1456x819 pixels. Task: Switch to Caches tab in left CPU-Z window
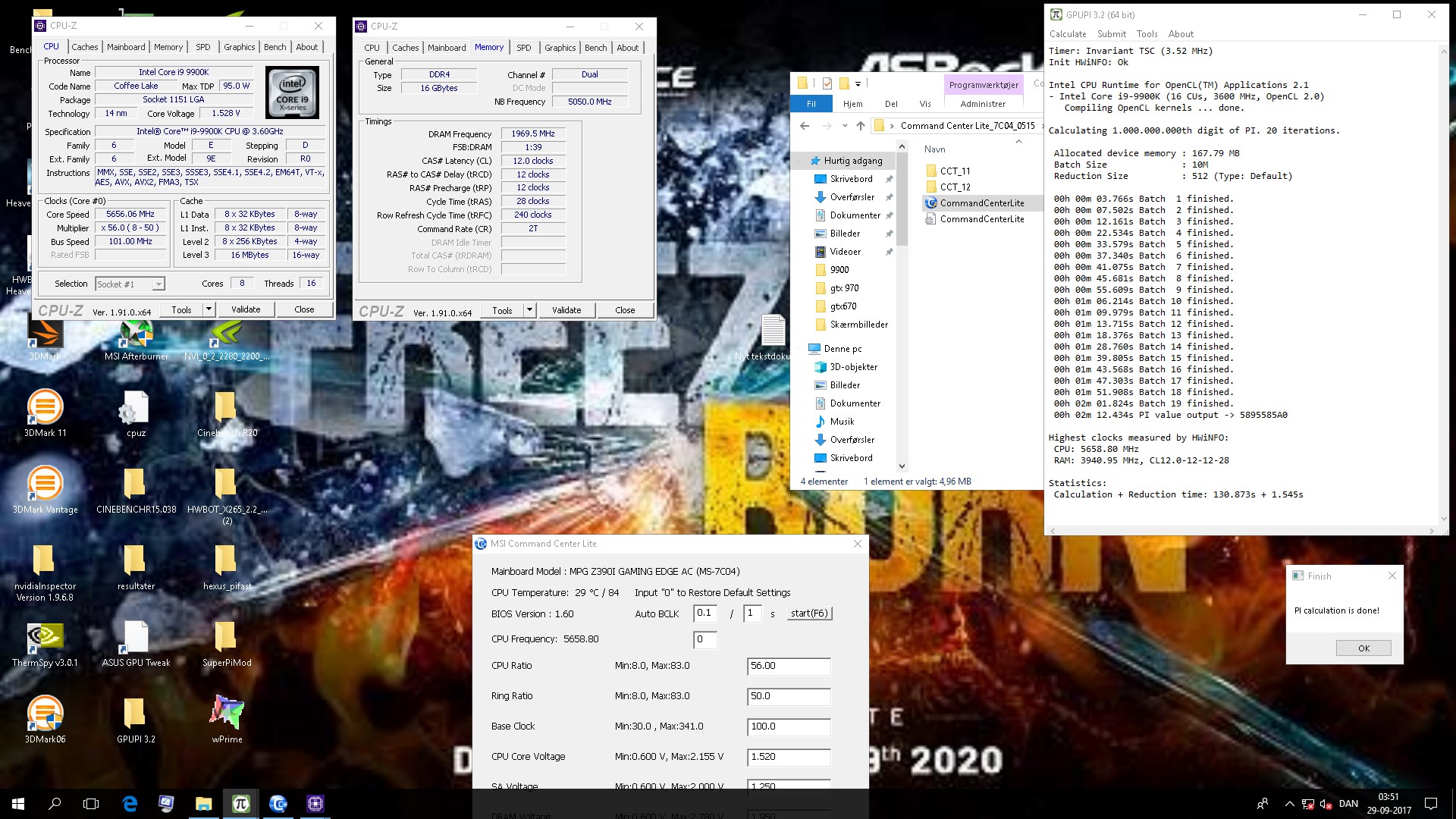[85, 47]
